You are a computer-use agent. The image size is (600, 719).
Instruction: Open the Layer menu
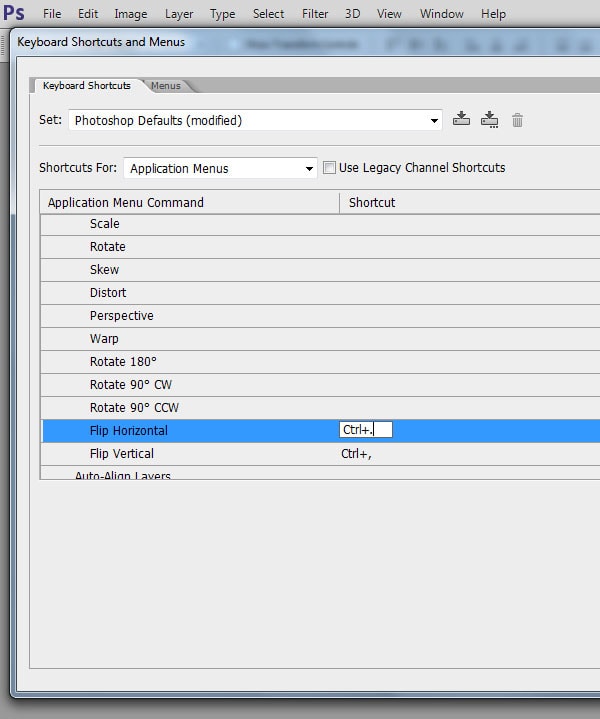click(179, 14)
